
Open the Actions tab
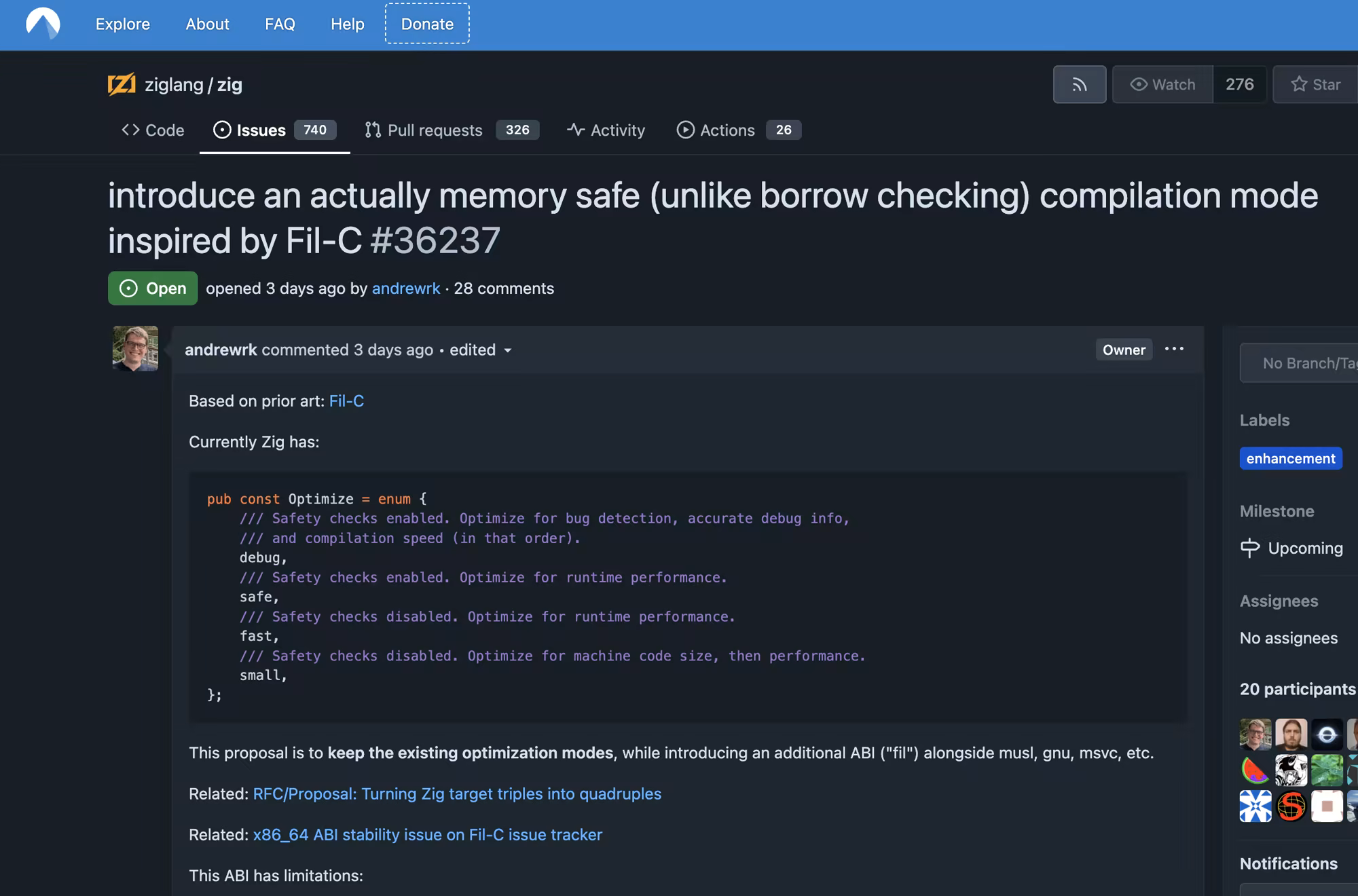coord(739,130)
